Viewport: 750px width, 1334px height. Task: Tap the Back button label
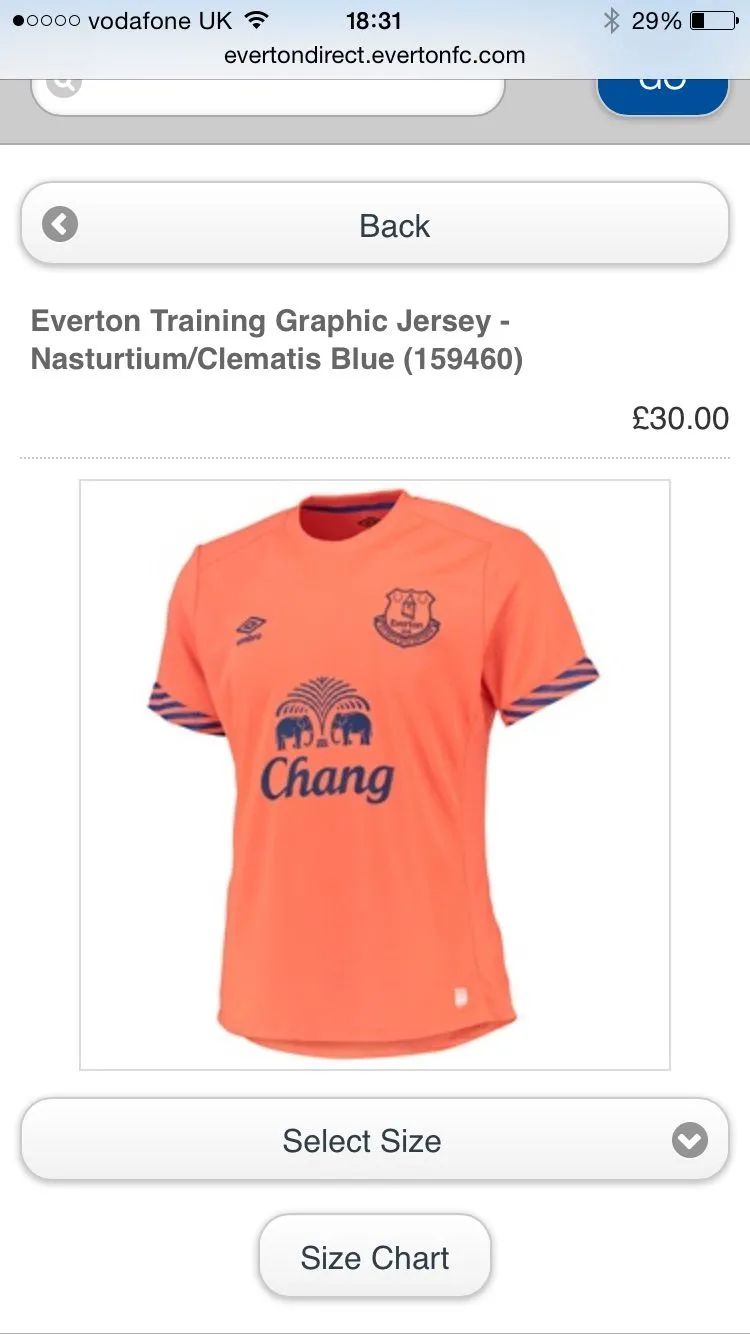pyautogui.click(x=394, y=226)
